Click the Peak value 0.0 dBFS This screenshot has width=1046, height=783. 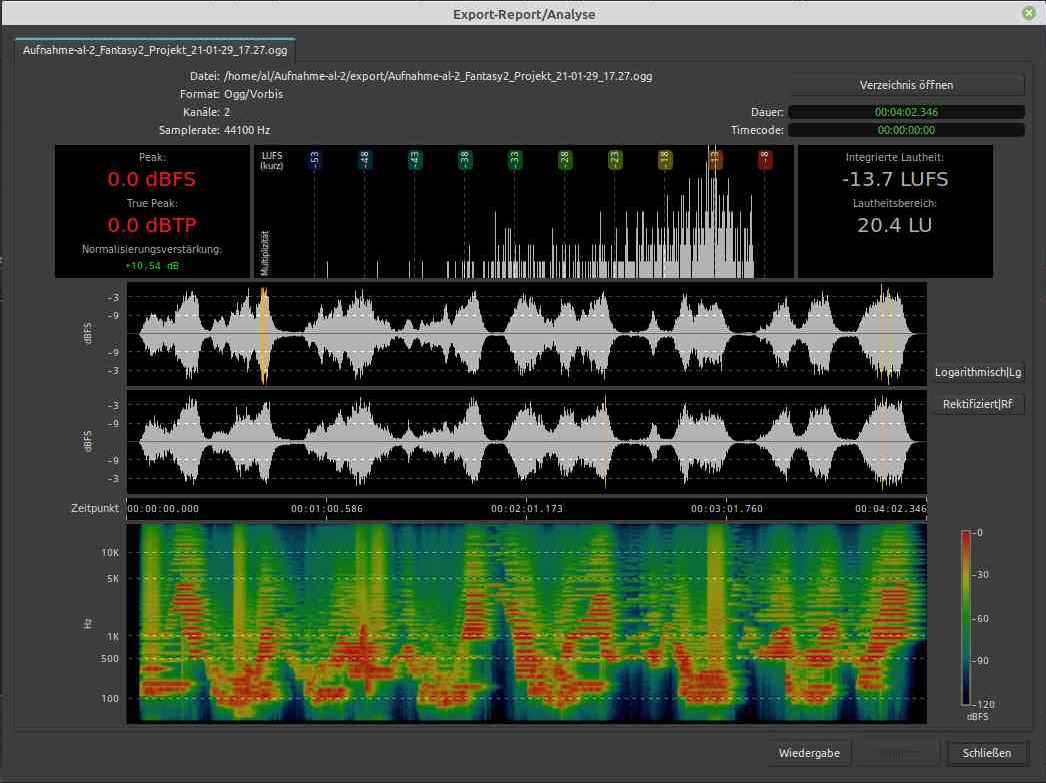152,179
